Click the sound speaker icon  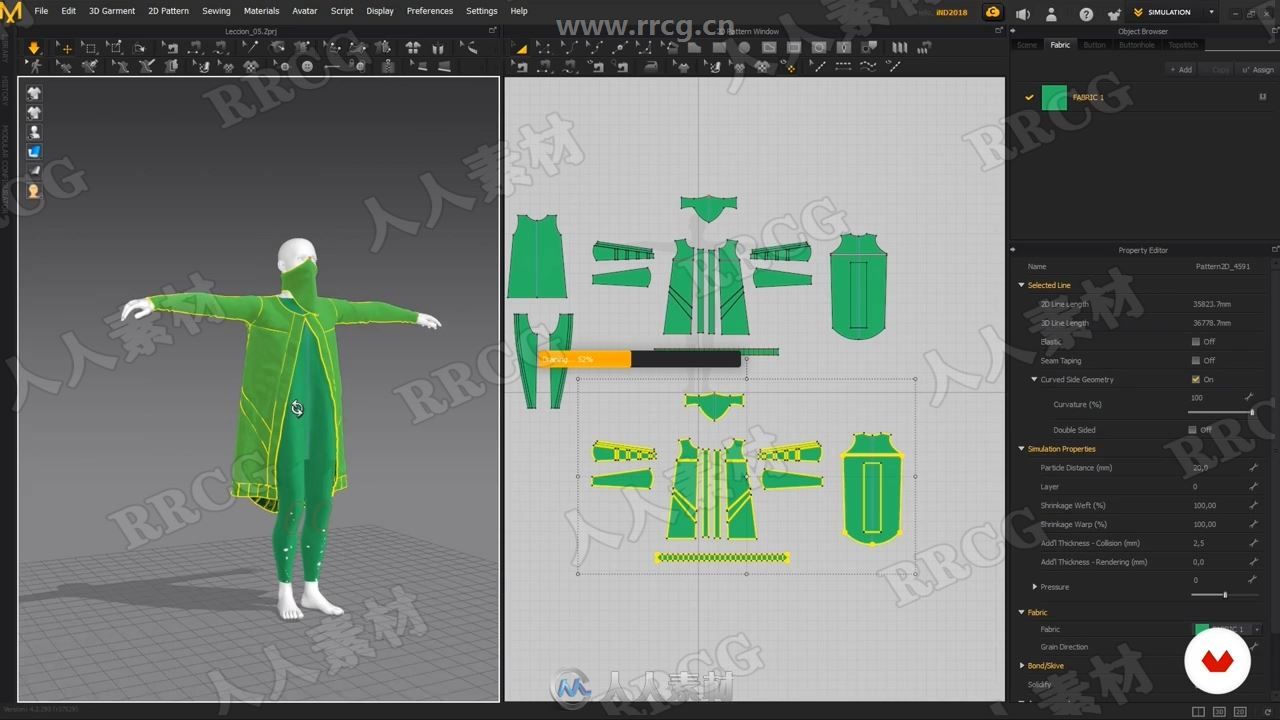tap(1022, 13)
